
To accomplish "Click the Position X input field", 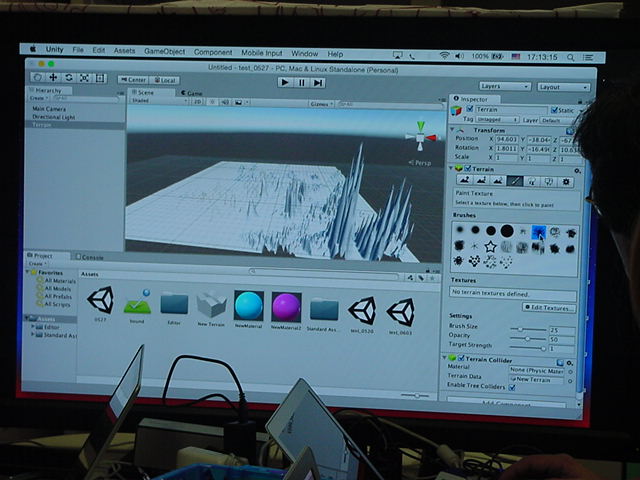I will 507,140.
